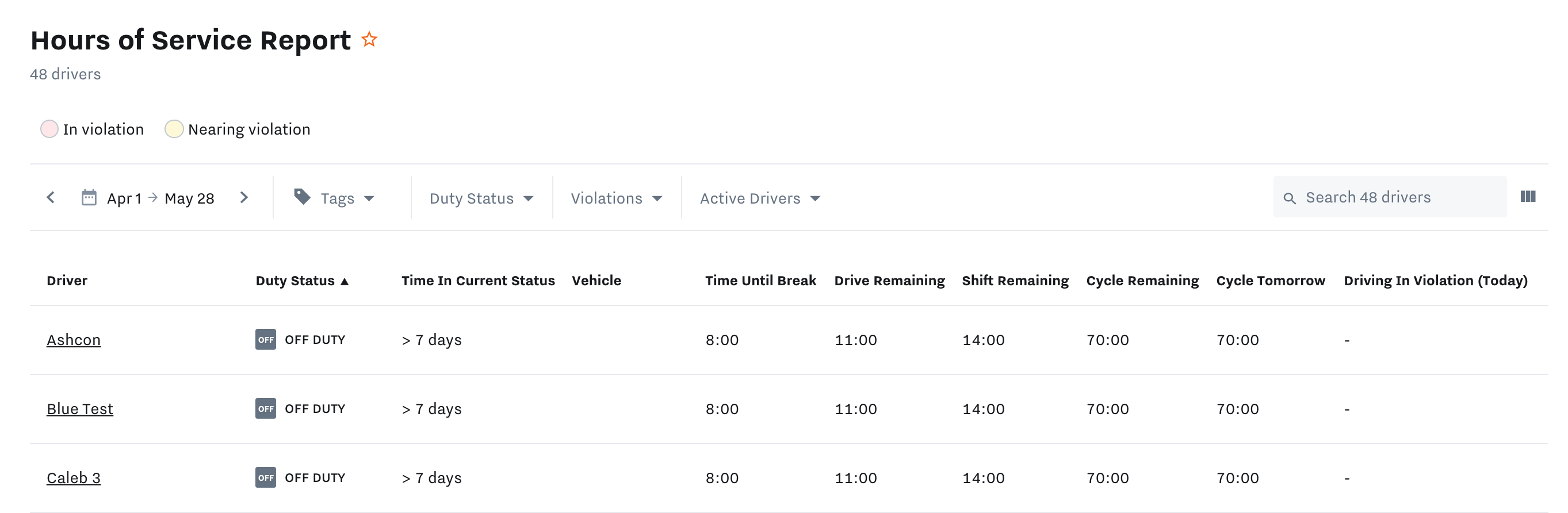Open driver Ashcon's details link
The width and height of the screenshot is (1568, 513).
coord(74,339)
